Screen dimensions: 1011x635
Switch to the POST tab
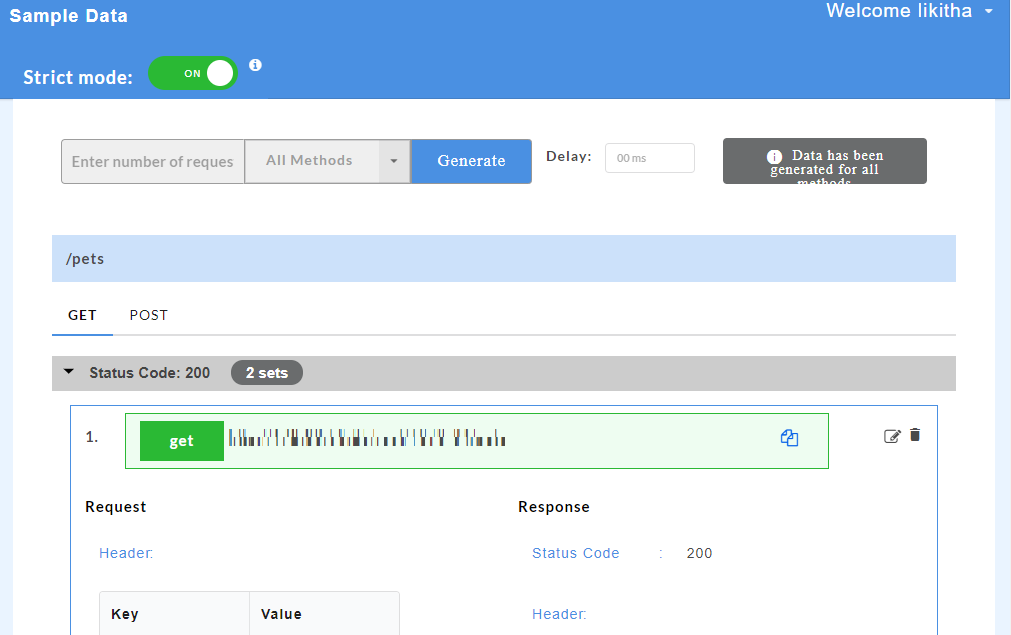(148, 315)
